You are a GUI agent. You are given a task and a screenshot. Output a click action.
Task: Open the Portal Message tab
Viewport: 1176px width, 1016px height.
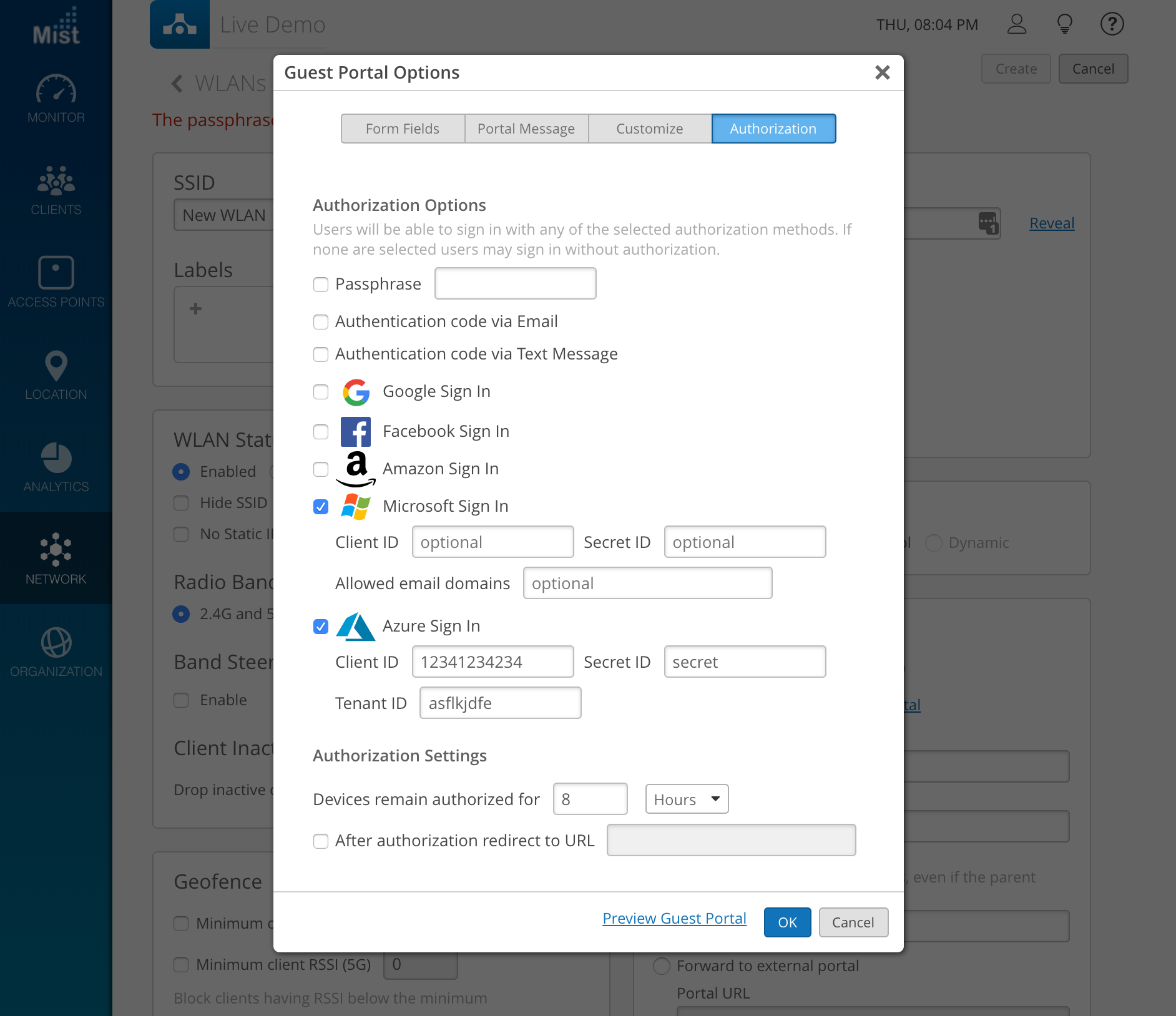[526, 129]
